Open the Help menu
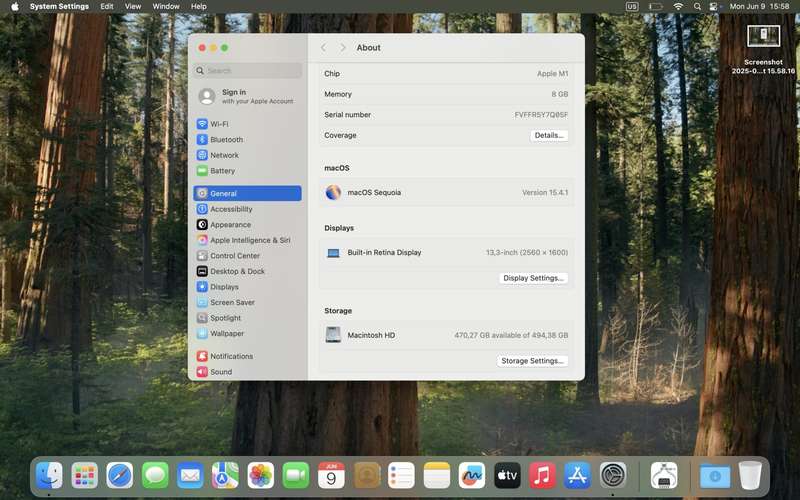The image size is (800, 500). click(198, 7)
